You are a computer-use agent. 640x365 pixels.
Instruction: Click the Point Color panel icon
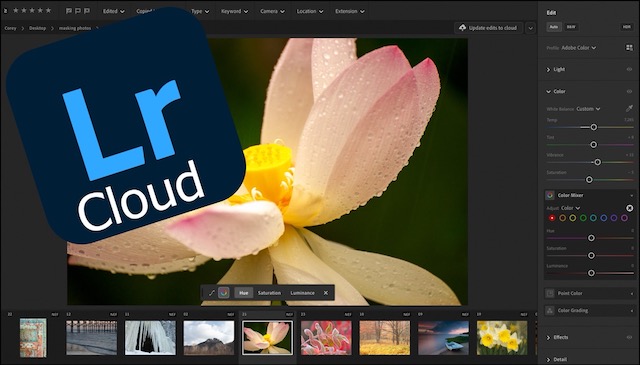click(x=550, y=293)
